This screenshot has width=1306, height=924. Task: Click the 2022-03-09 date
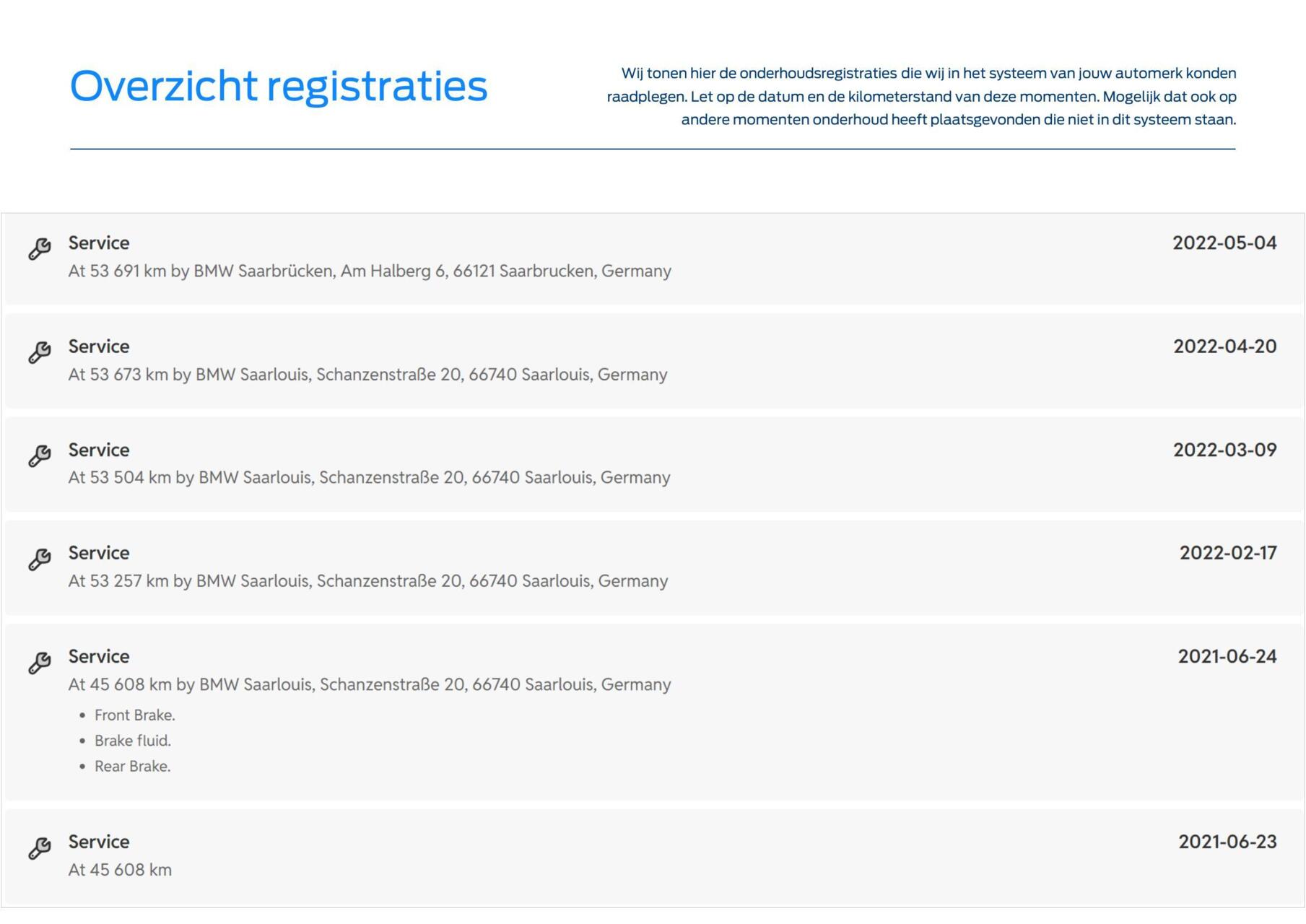pyautogui.click(x=1224, y=450)
